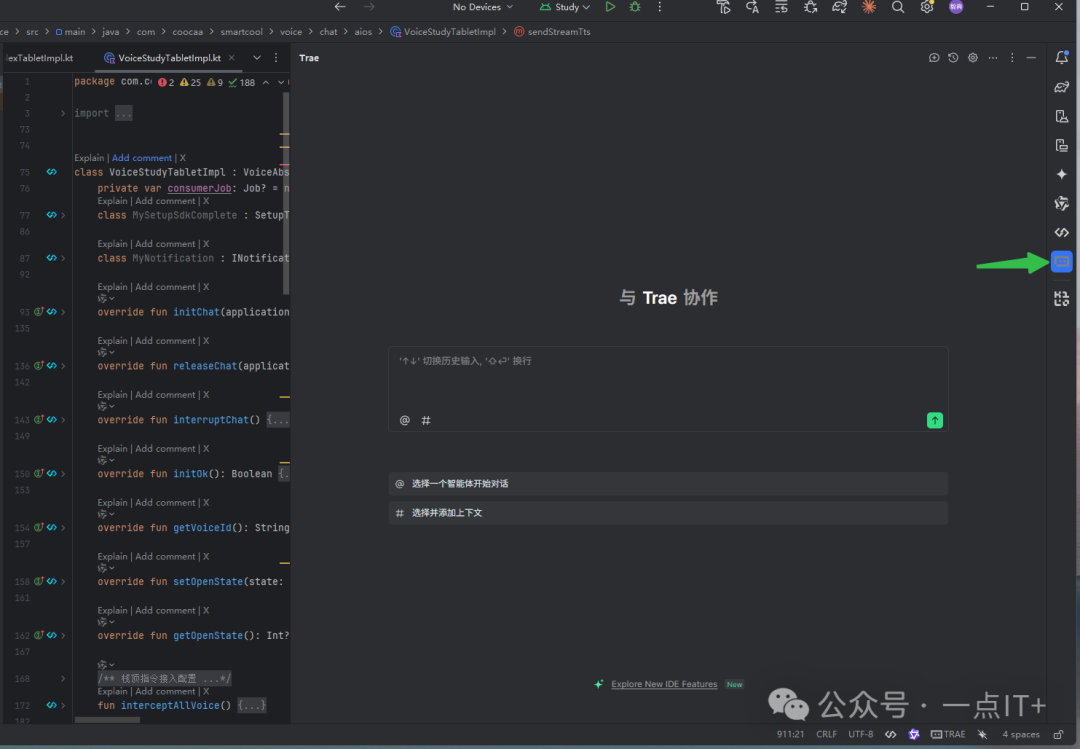The height and width of the screenshot is (749, 1080).
Task: Open Trae chat history clock icon
Action: [953, 58]
